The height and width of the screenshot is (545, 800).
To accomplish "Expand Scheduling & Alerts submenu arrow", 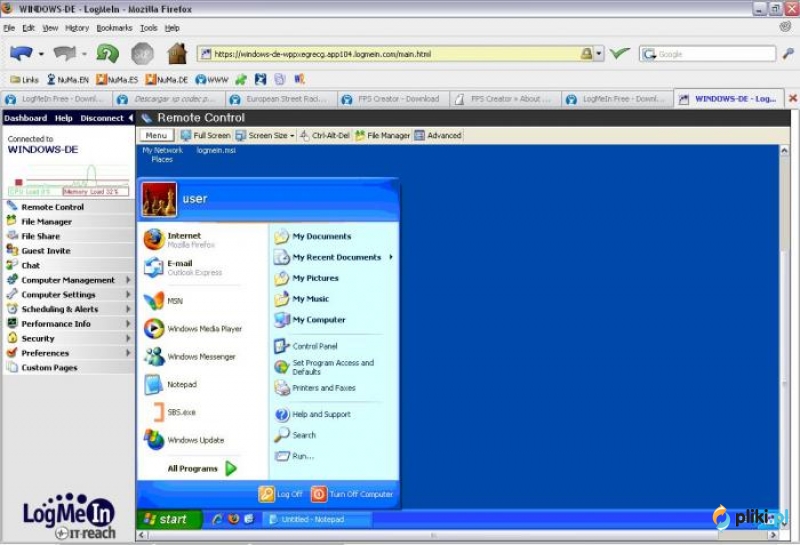I will (128, 309).
